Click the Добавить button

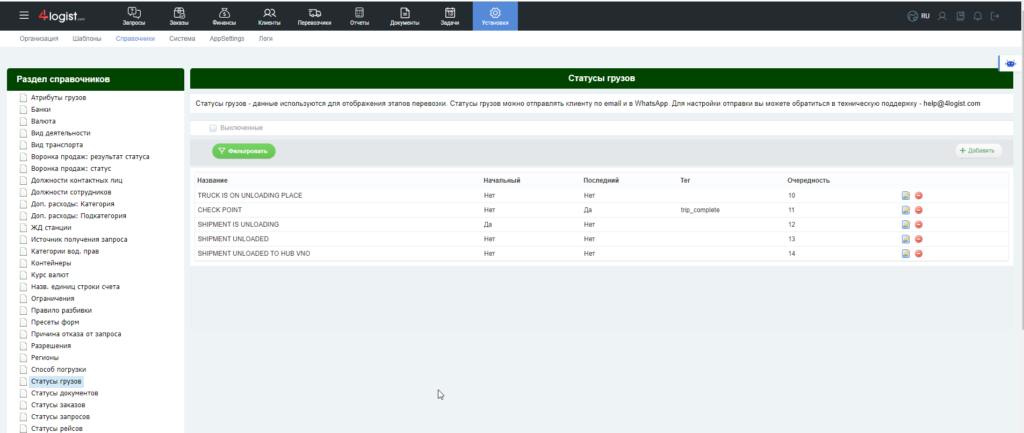click(977, 151)
